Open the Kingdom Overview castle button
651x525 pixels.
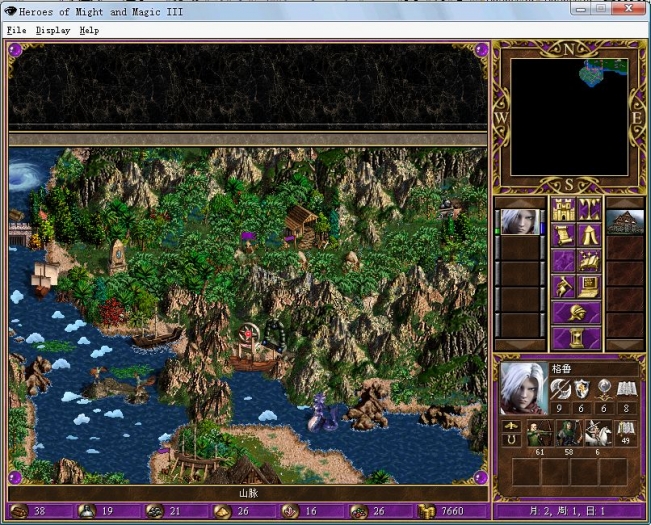point(563,210)
